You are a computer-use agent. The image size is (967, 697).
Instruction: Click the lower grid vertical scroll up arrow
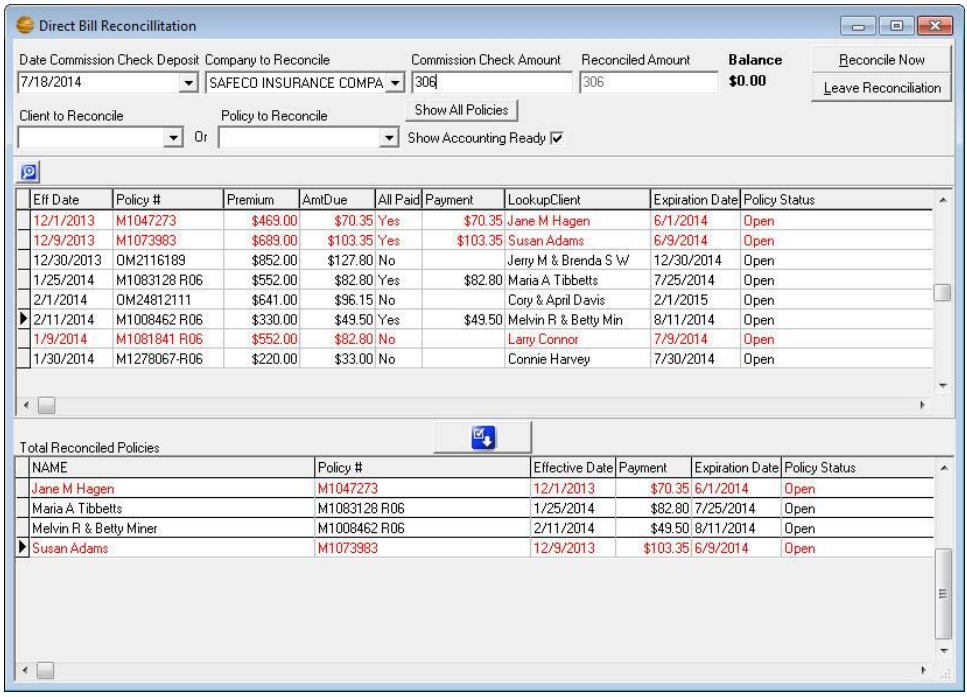944,468
